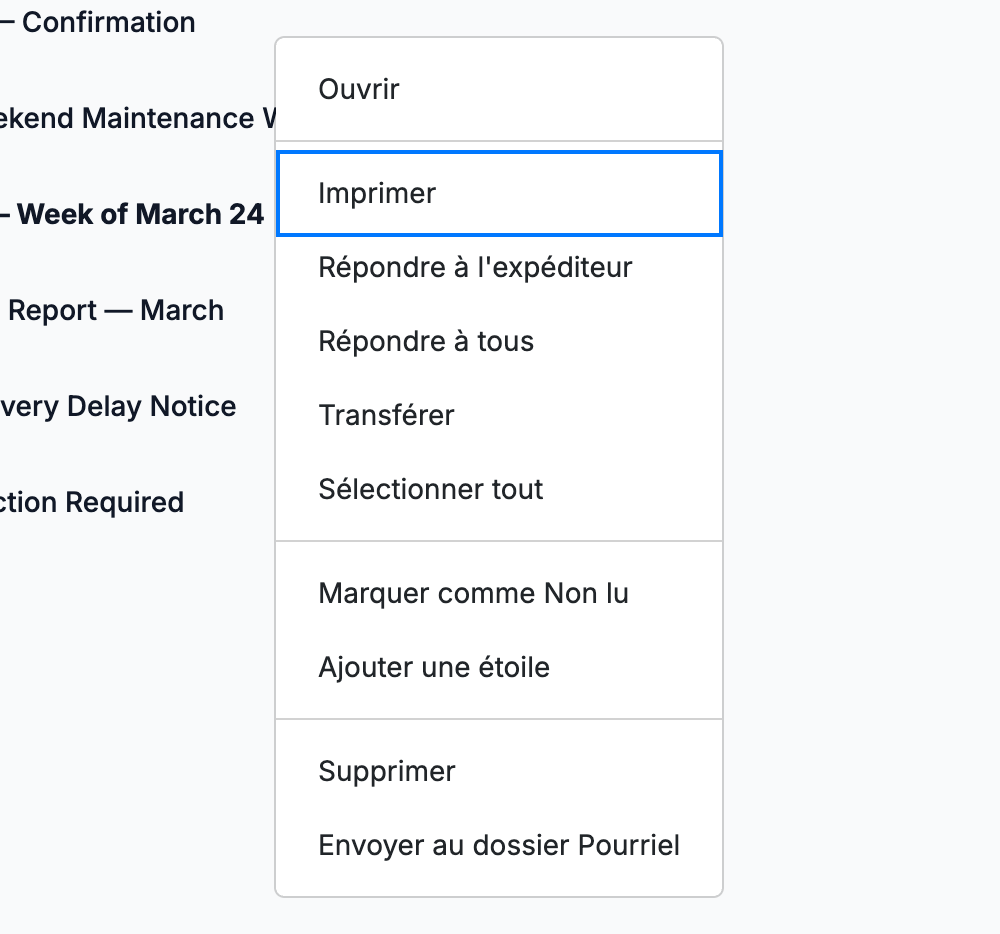Open the Action Required email
Image resolution: width=1000 pixels, height=934 pixels.
pyautogui.click(x=92, y=502)
